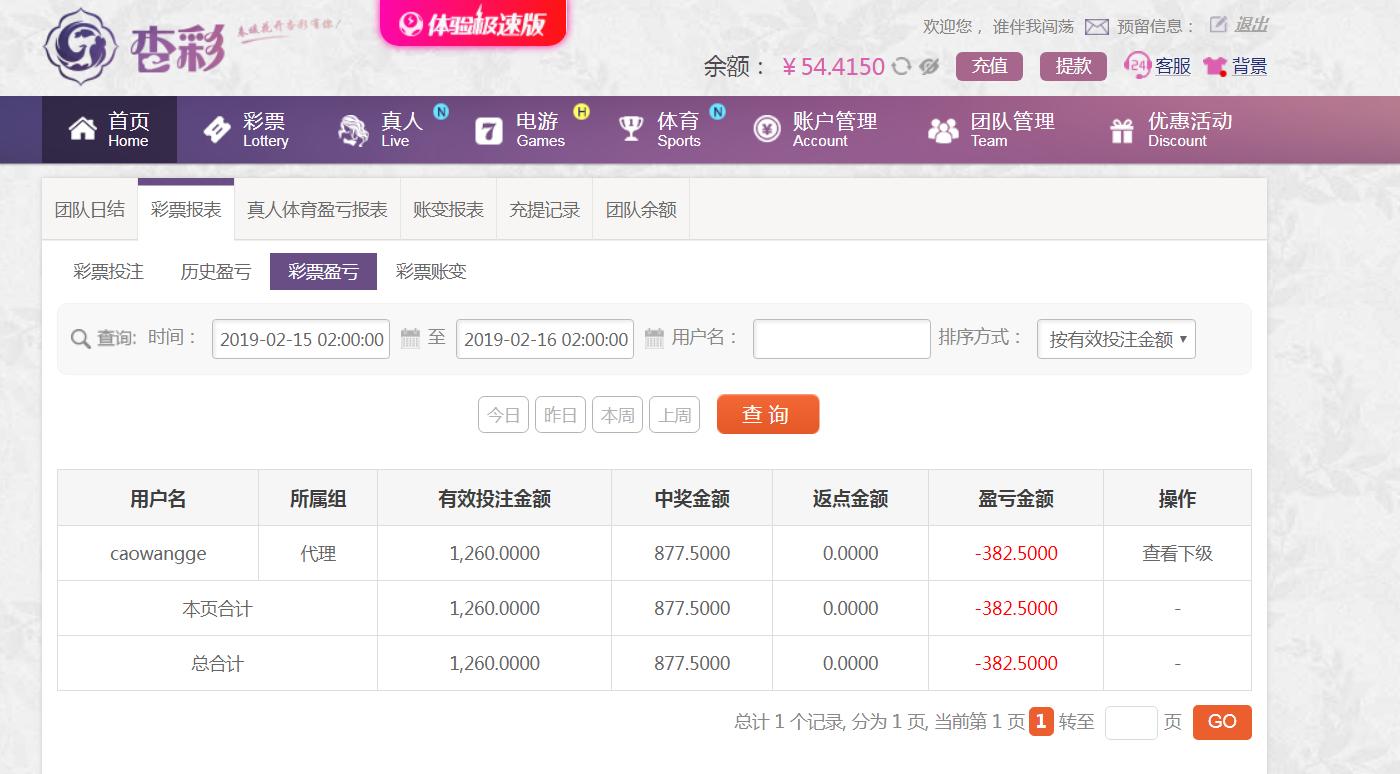This screenshot has width=1400, height=774.
Task: Switch to the 账变报表 tab
Action: 448,210
